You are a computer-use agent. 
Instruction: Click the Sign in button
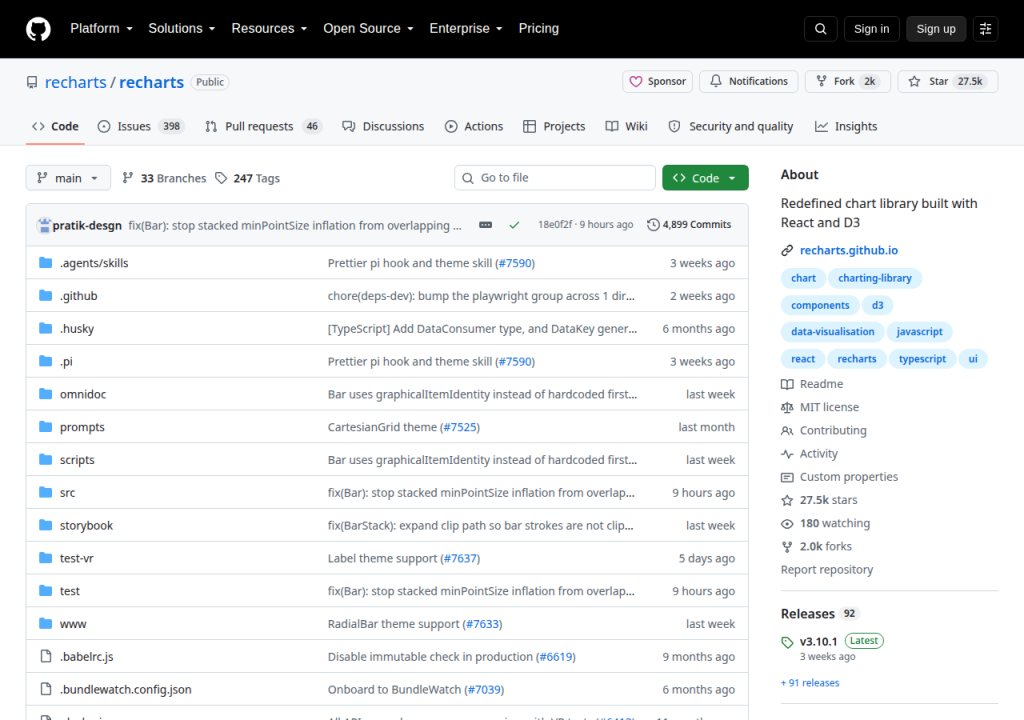pos(871,29)
